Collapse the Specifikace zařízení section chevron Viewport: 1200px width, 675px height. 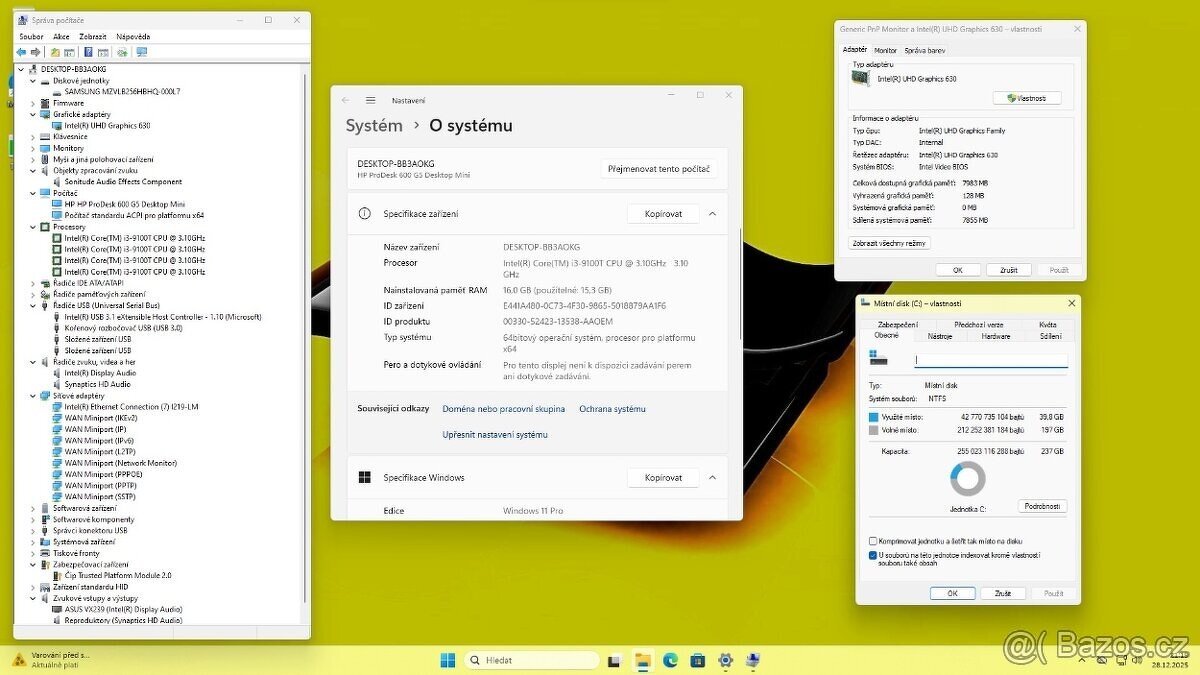pyautogui.click(x=711, y=213)
